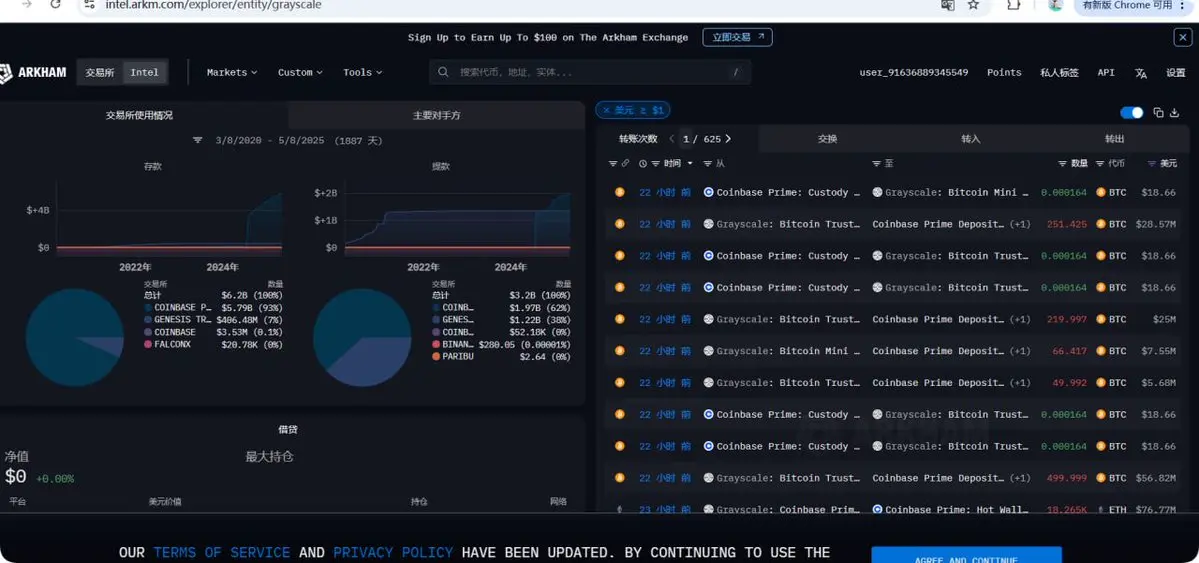Switch to 交易所 mode
The image size is (1199, 563).
[100, 73]
